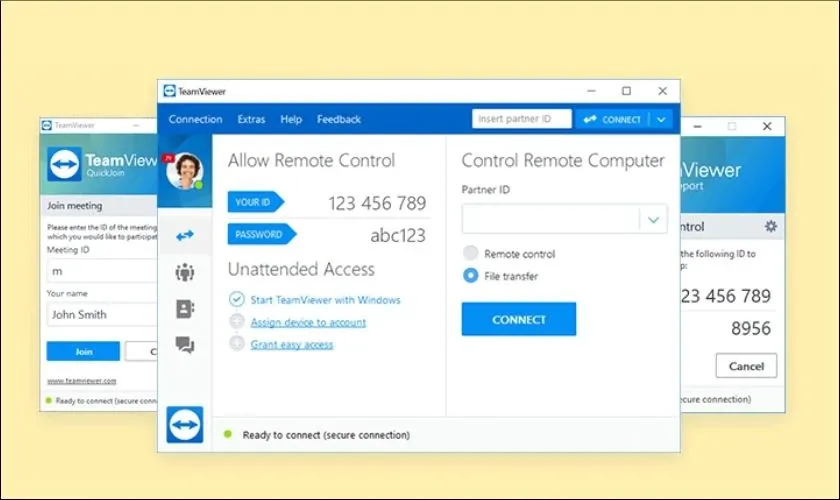Click the large blue CONNECT button

coord(518,319)
